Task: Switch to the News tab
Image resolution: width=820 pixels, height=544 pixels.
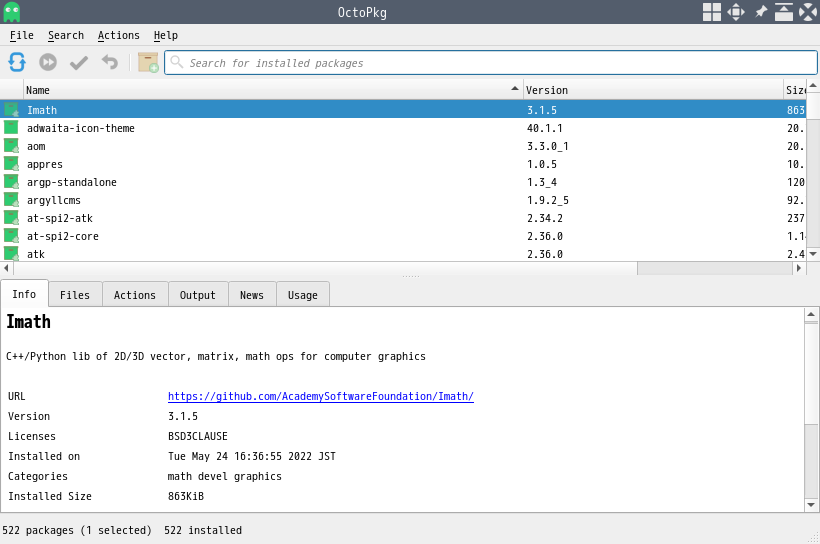Action: tap(252, 294)
